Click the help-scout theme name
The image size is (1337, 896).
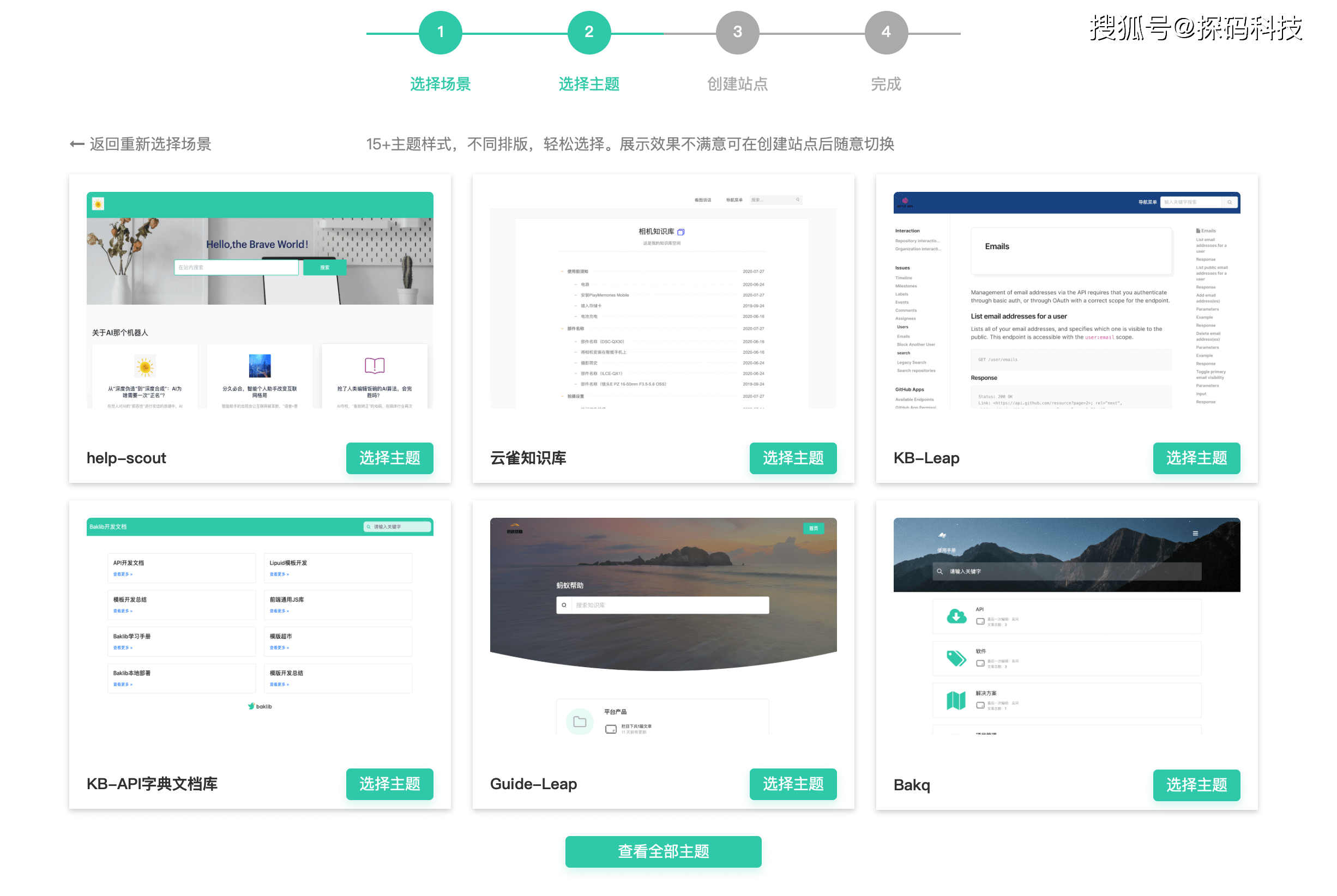tap(127, 458)
